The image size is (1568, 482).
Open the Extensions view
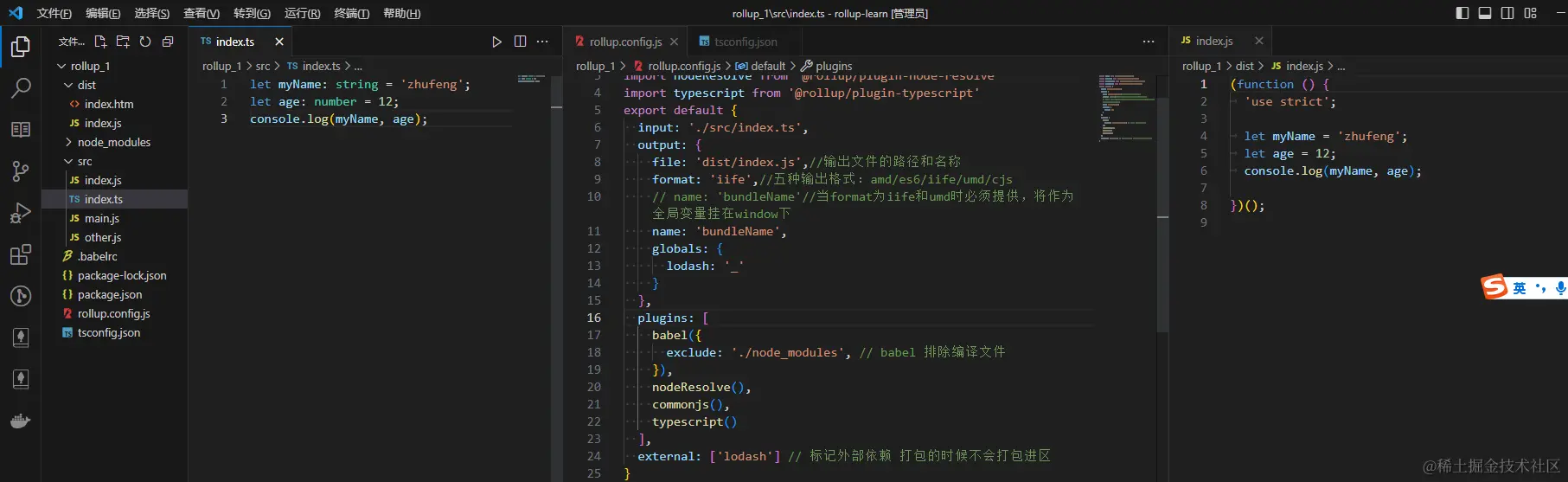coord(21,254)
